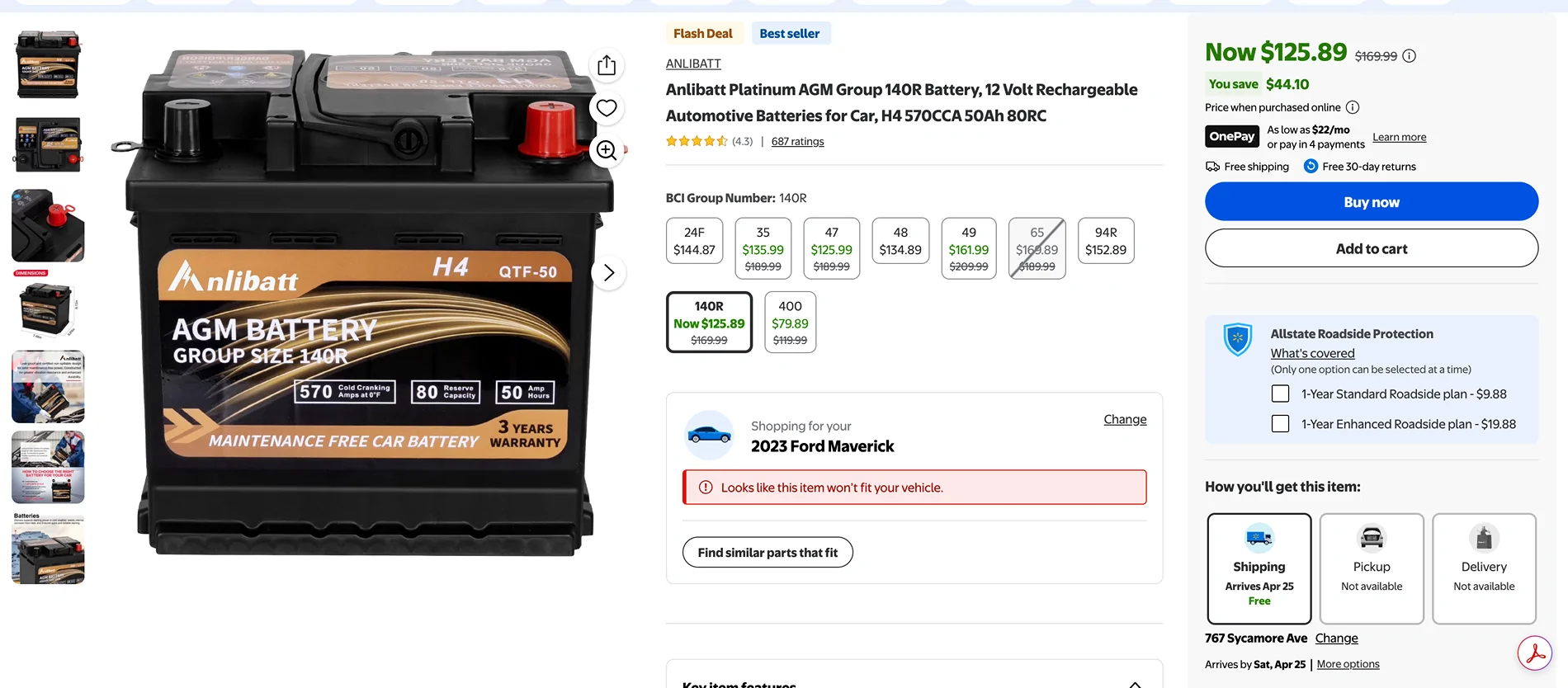Select the Dimensions thumbnail

(x=48, y=305)
